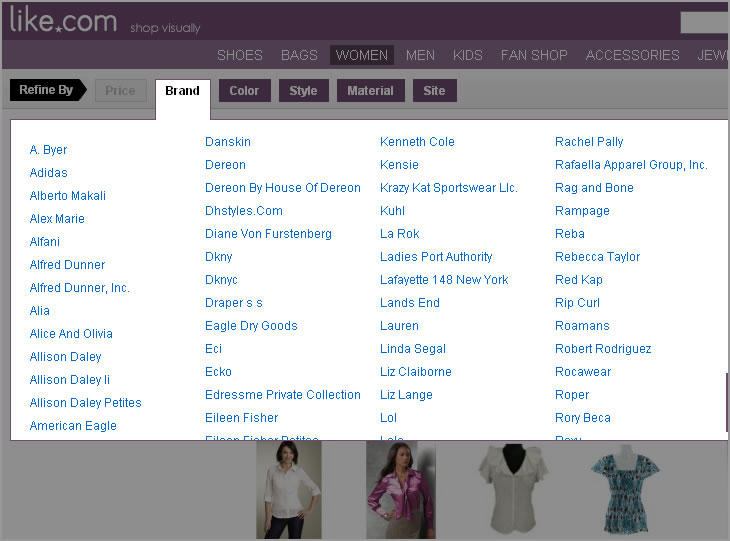Select the Dknyc brand
Viewport: 730px width, 541px height.
click(x=221, y=280)
